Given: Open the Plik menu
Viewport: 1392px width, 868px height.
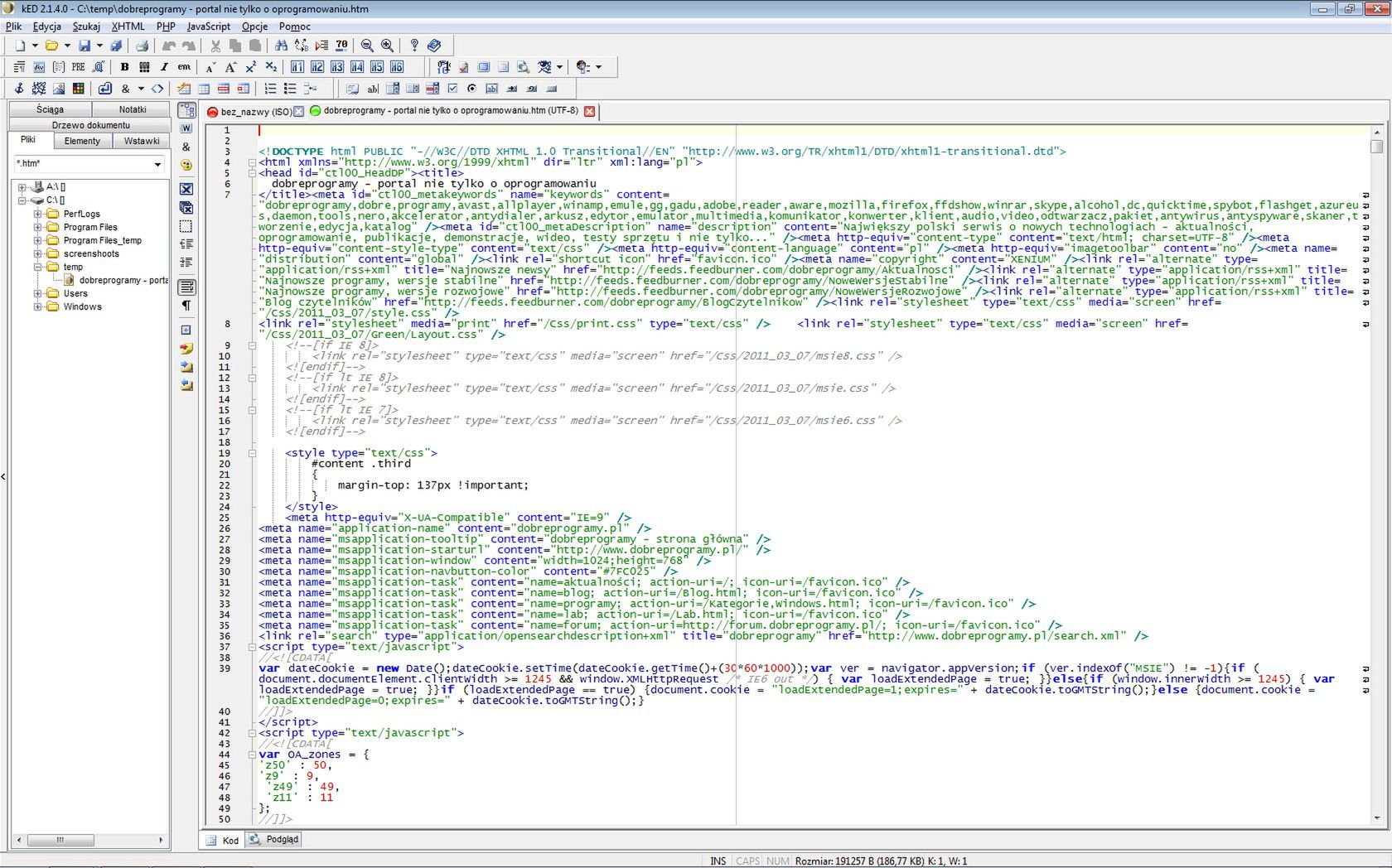Looking at the screenshot, I should (x=14, y=27).
